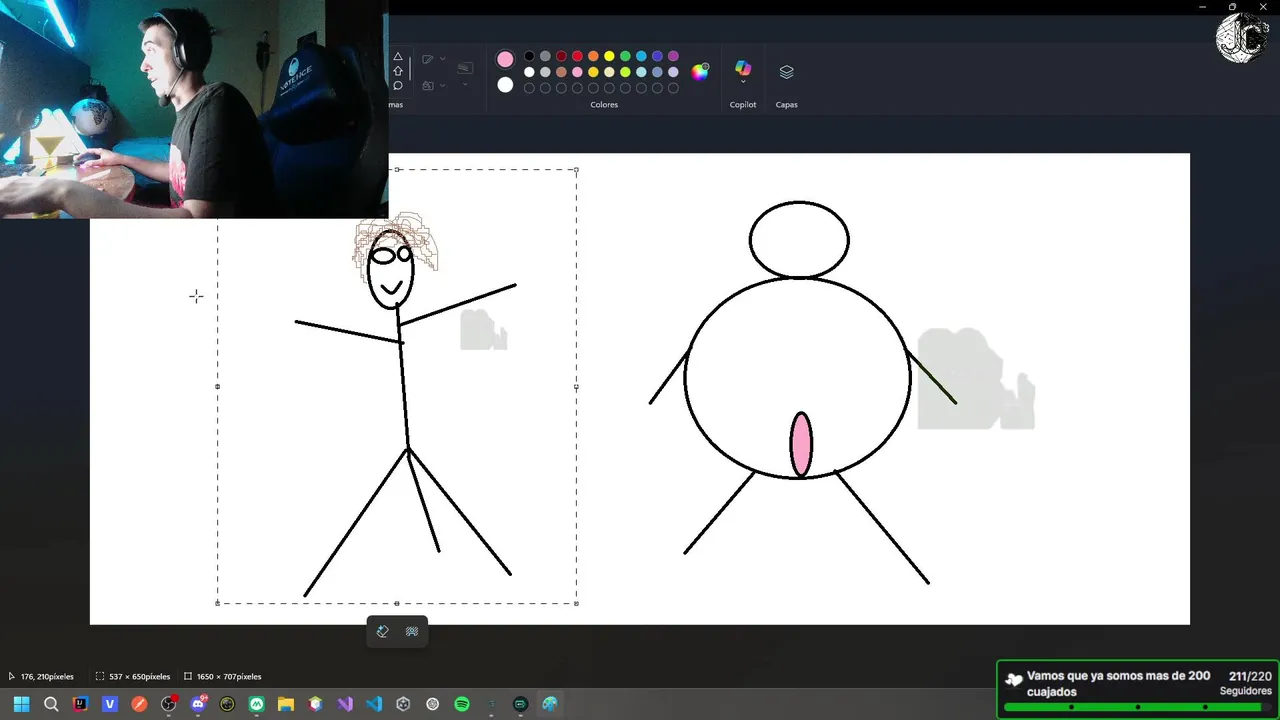
Task: Click the generative erase icon on floating toolbar
Action: [x=382, y=632]
